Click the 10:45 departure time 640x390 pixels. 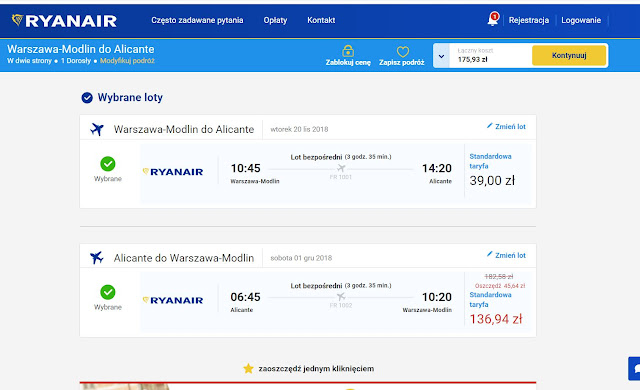click(x=245, y=168)
